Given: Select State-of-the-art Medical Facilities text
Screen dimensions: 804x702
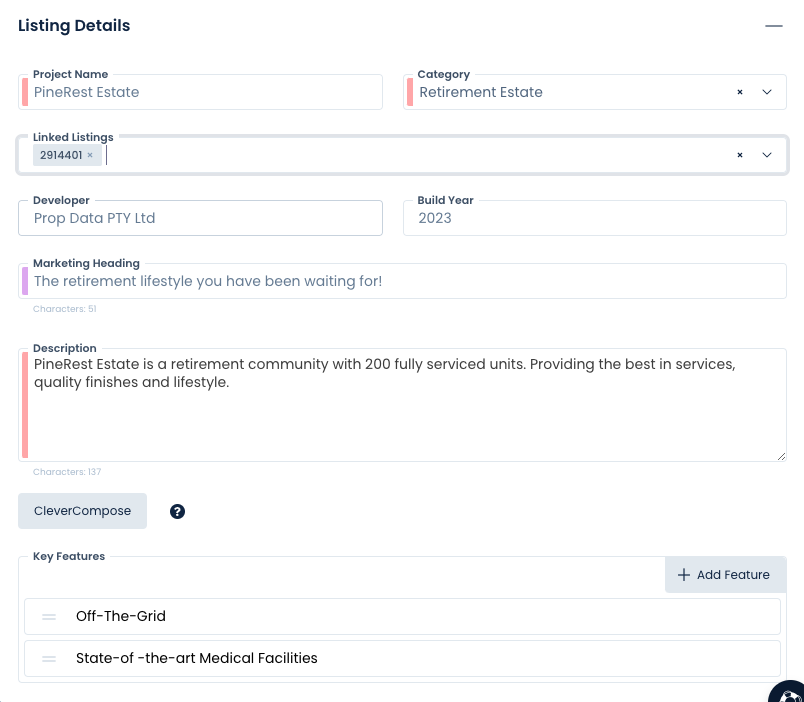Looking at the screenshot, I should (197, 658).
